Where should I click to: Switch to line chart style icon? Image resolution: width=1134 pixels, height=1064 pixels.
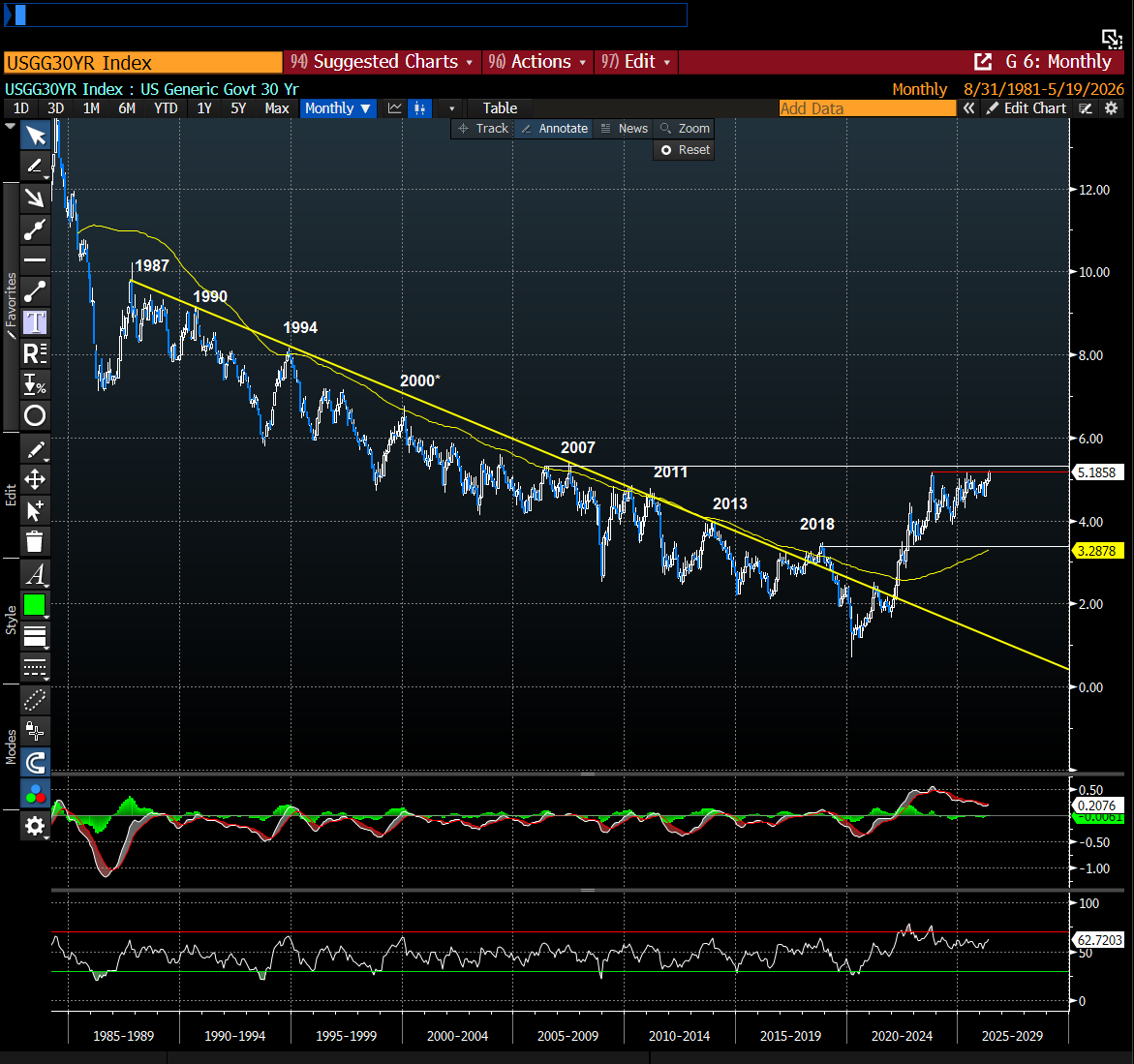(395, 108)
